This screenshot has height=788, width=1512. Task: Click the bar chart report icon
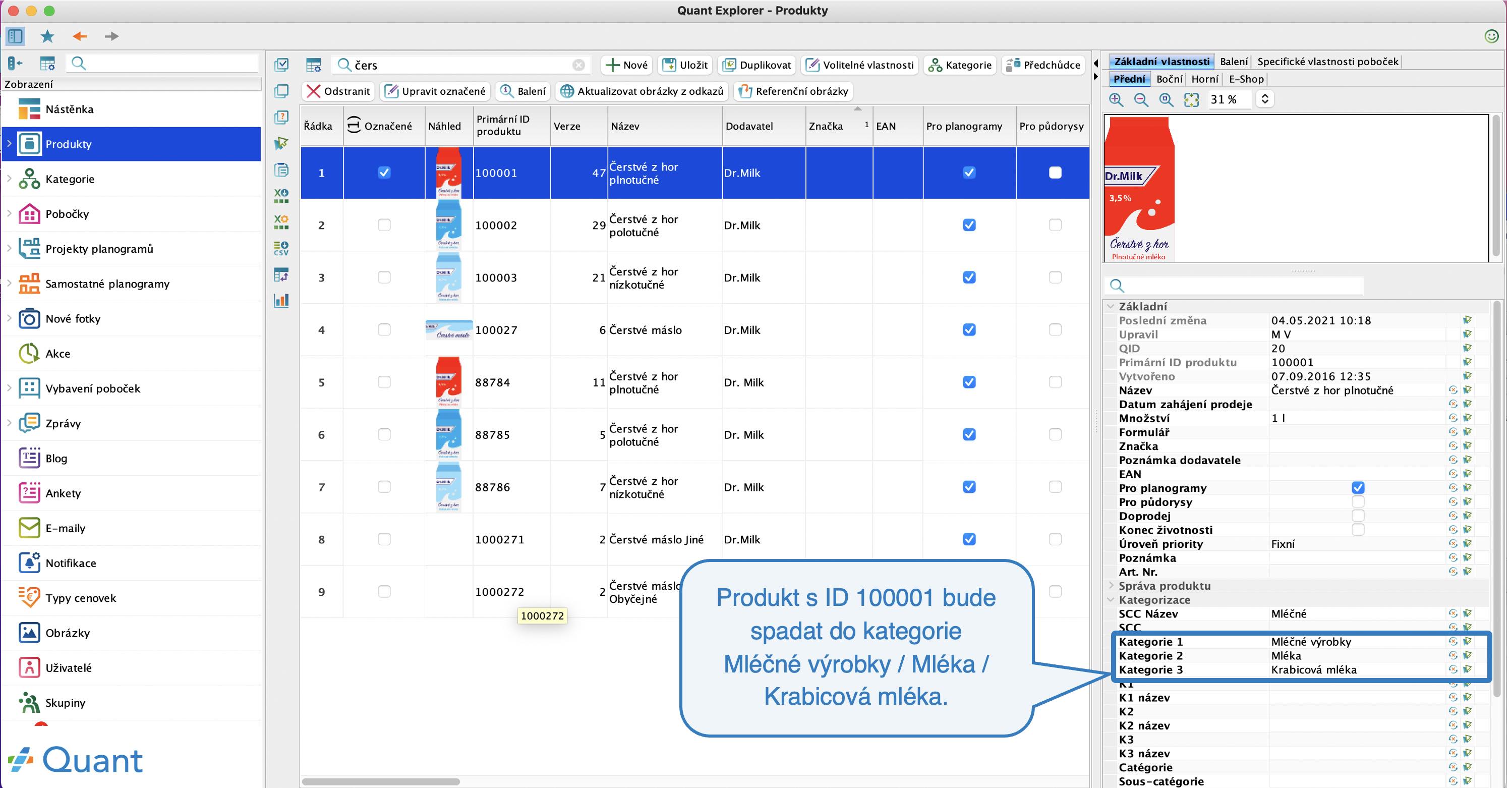point(281,301)
